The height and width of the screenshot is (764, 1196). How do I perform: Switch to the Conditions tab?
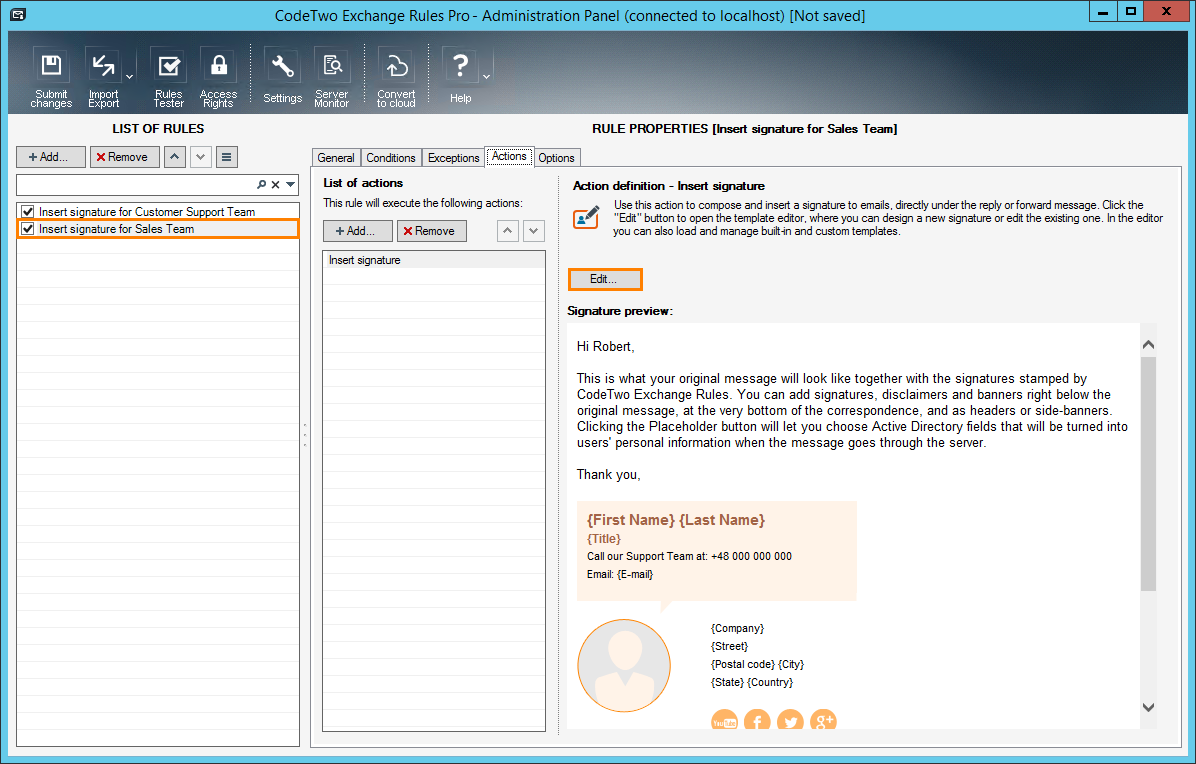(391, 158)
